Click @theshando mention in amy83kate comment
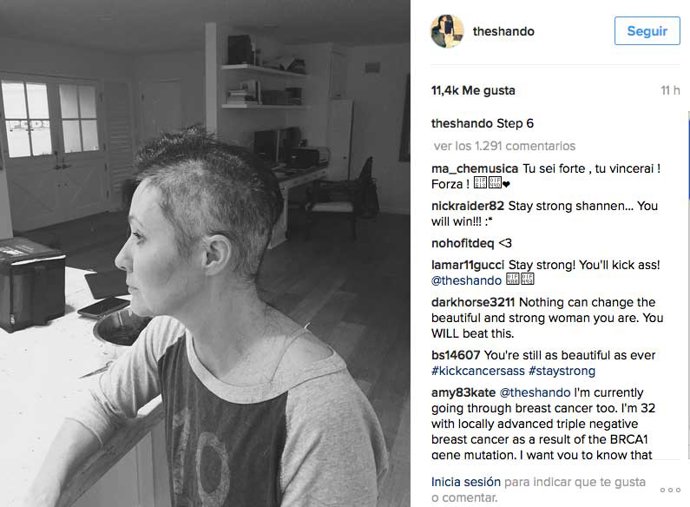 tap(535, 393)
